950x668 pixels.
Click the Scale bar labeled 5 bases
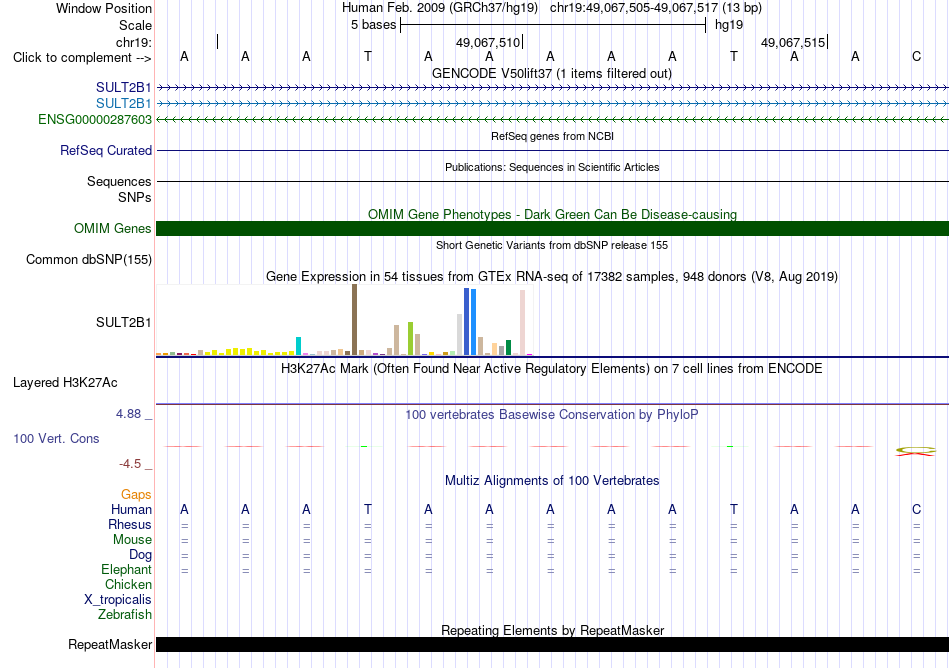point(553,25)
